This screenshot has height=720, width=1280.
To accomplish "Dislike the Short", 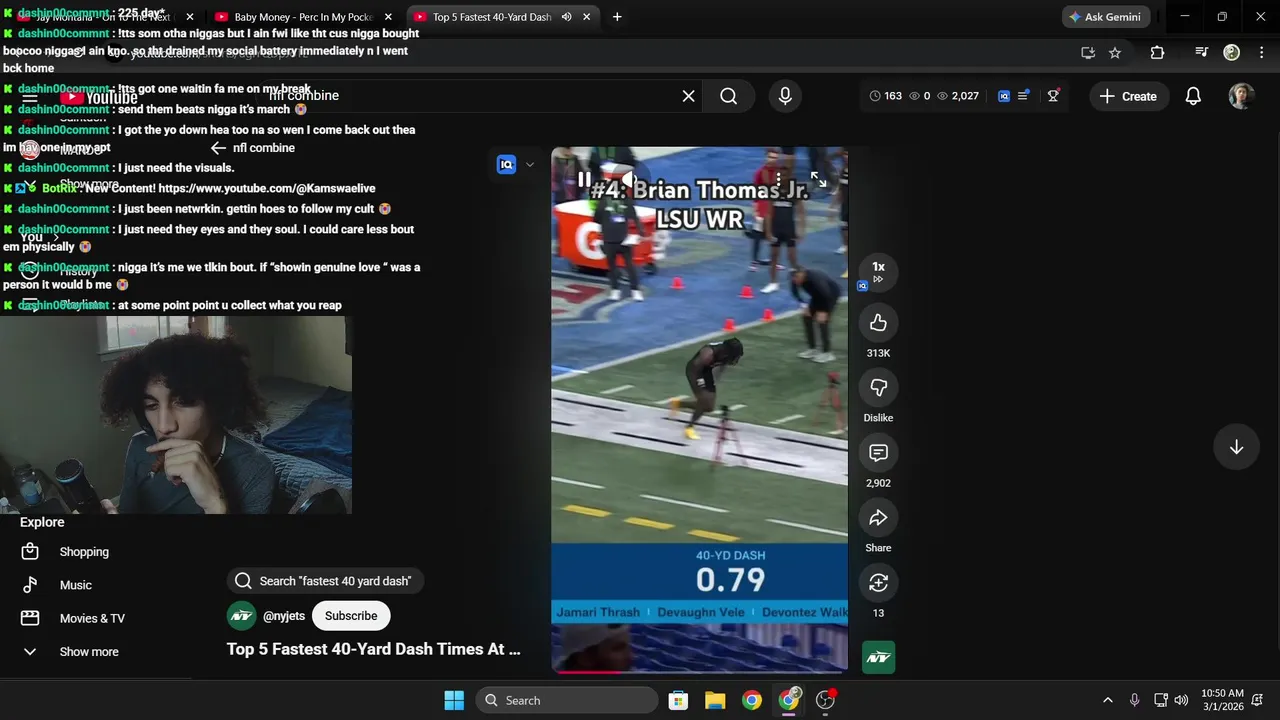I will (878, 388).
